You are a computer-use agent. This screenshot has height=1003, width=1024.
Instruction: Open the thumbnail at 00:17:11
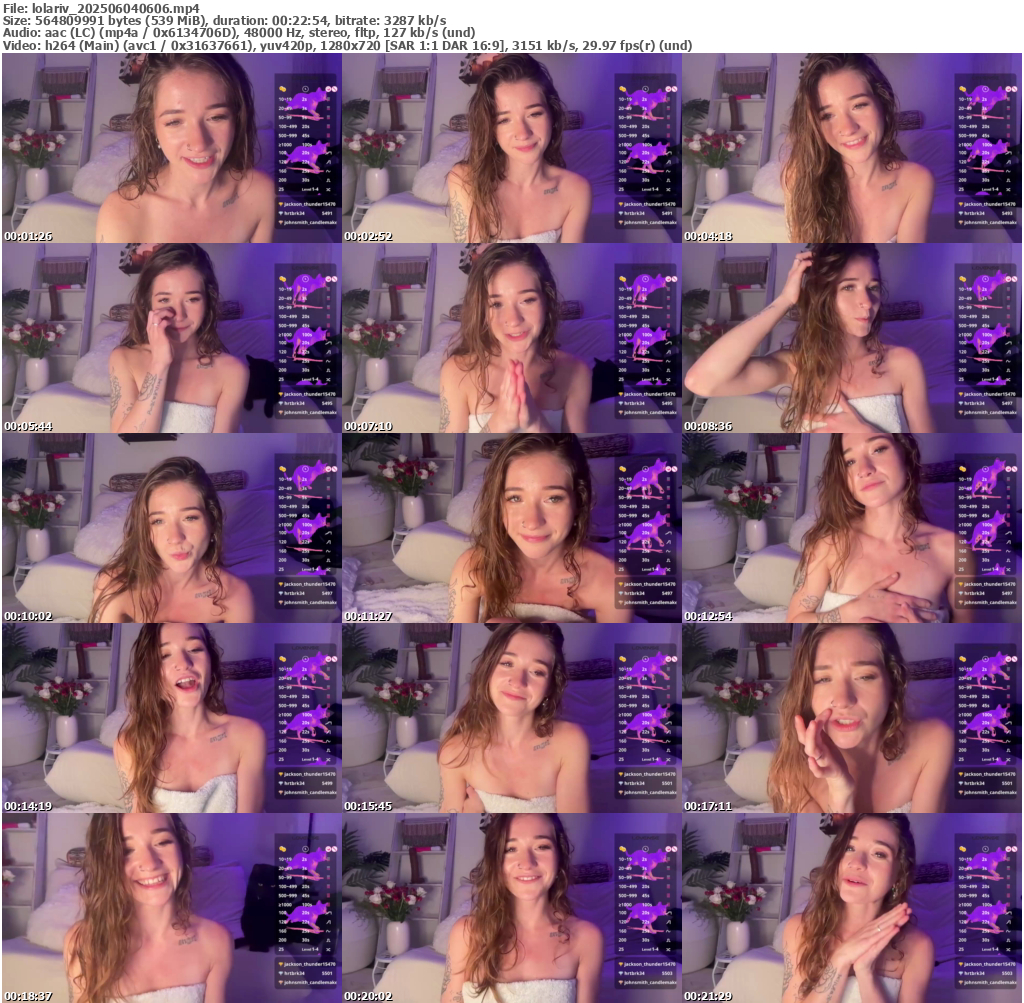click(852, 718)
